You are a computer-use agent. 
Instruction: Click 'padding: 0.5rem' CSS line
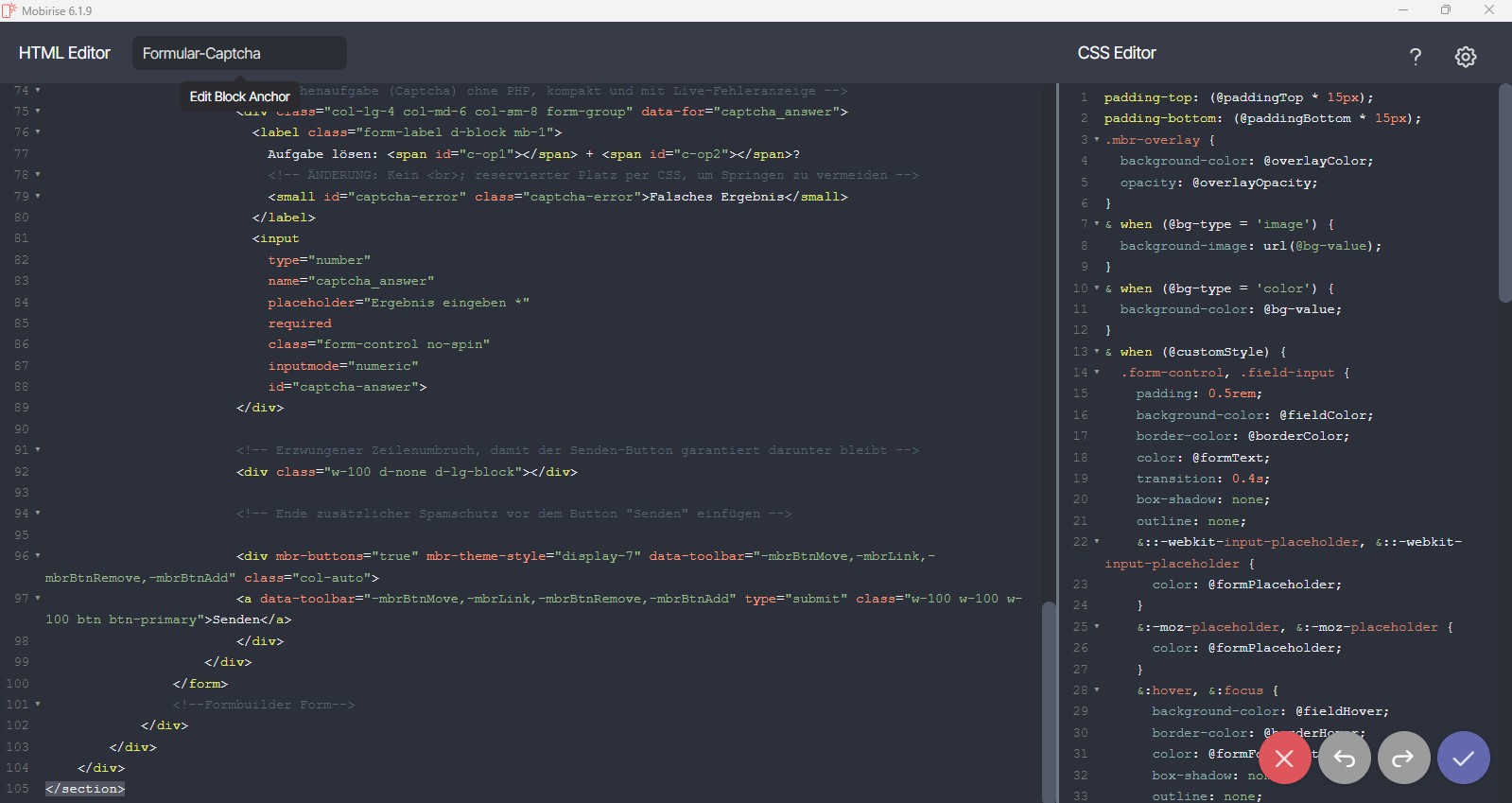pos(1199,393)
